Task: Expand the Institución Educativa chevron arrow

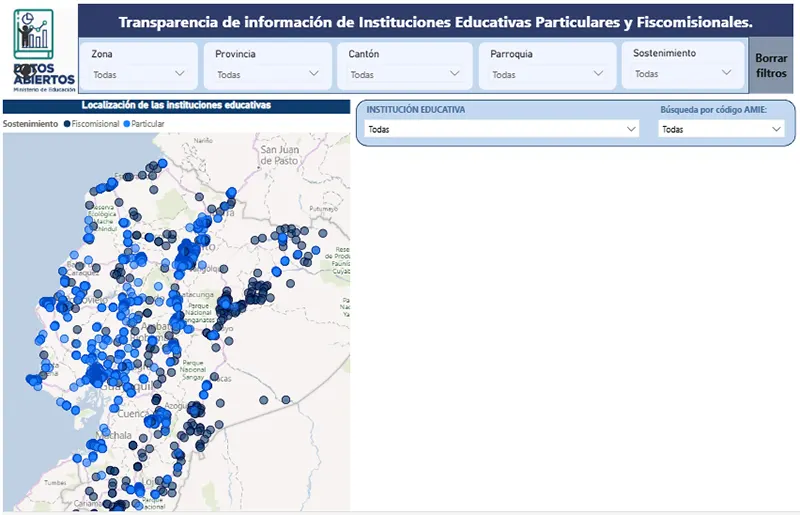Action: point(630,129)
